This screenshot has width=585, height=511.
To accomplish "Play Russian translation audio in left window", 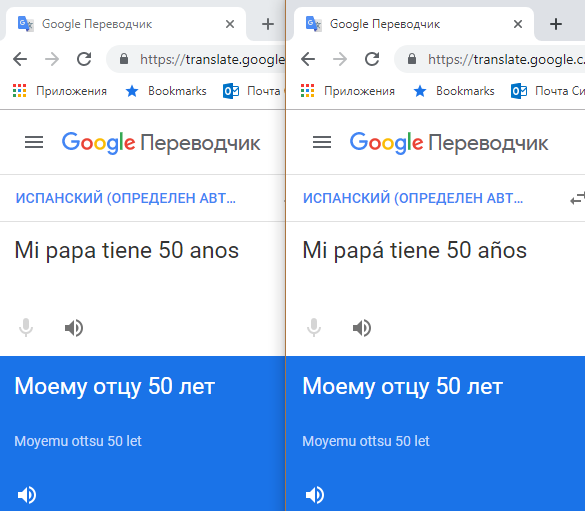I will [27, 495].
